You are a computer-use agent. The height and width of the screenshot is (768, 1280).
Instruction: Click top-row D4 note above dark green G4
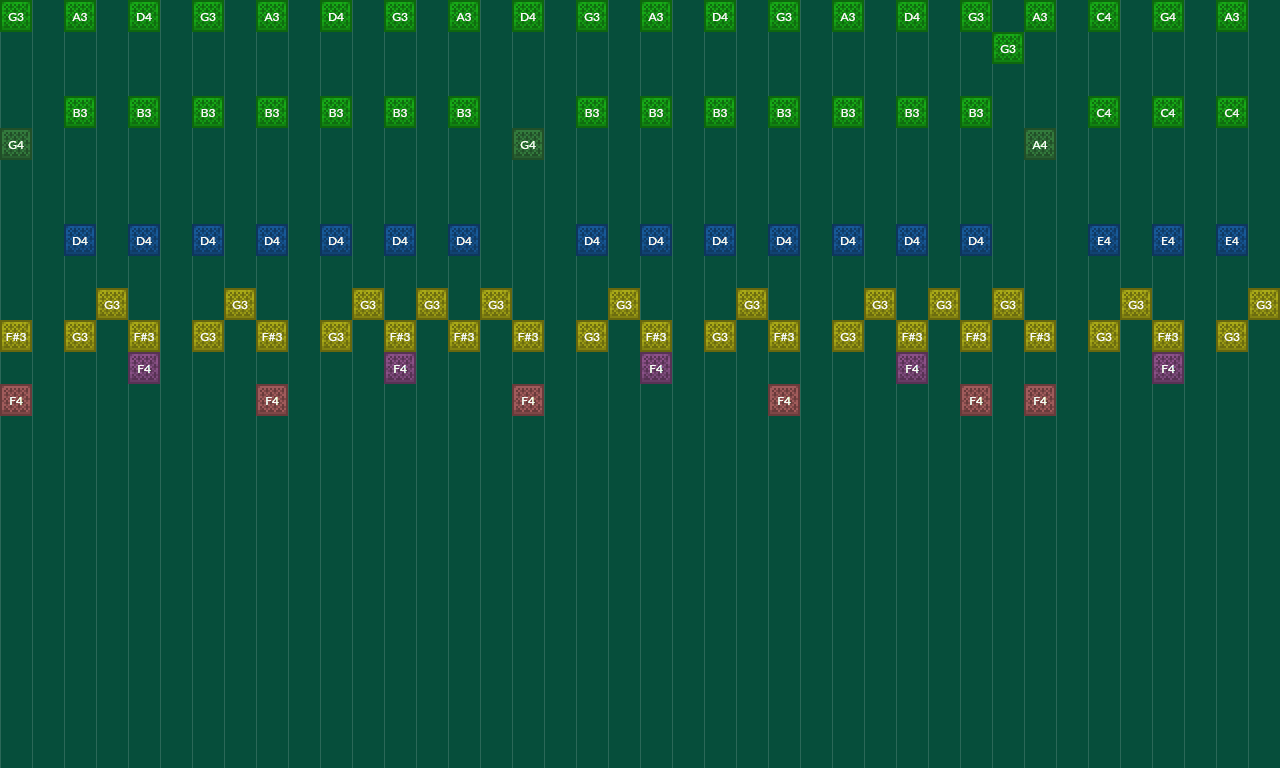528,17
